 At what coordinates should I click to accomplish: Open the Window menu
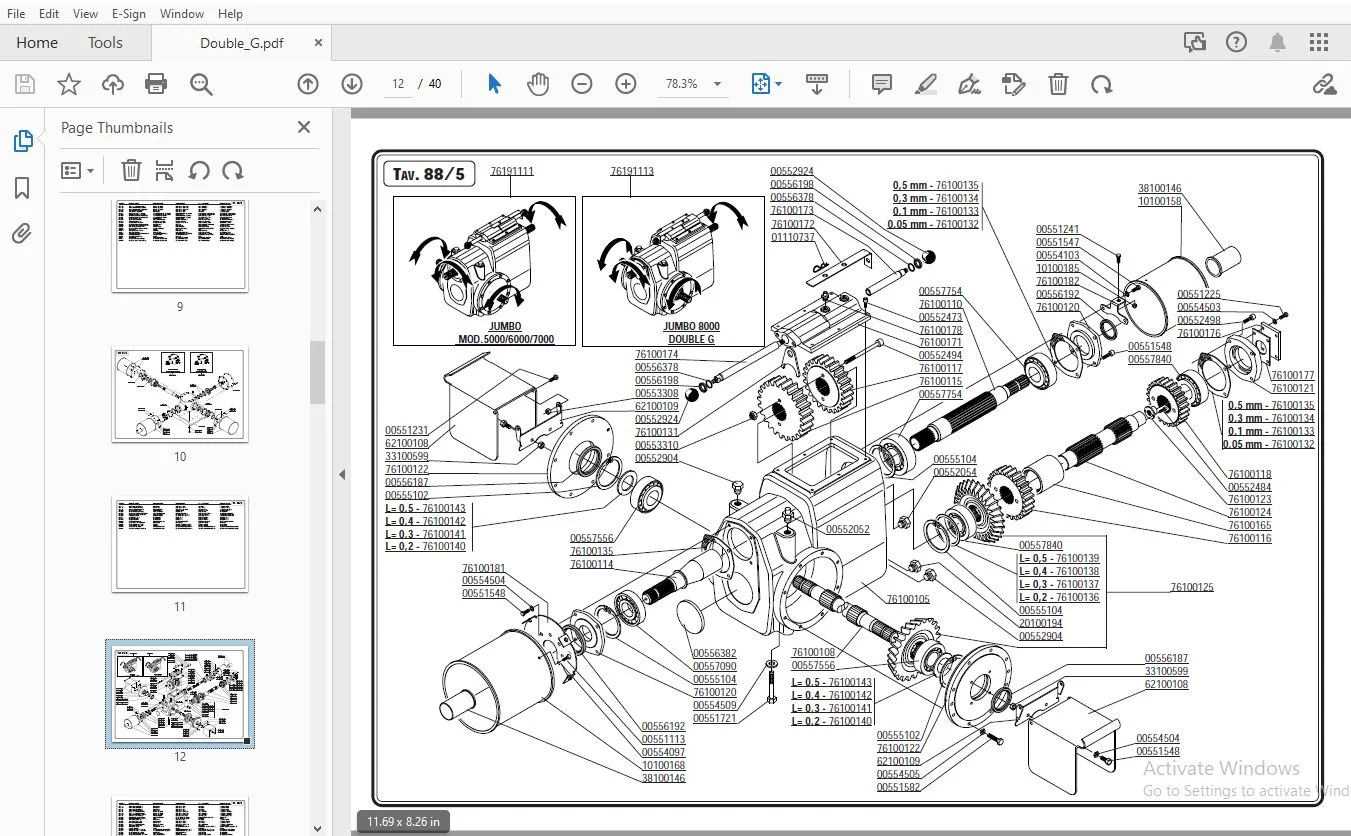[182, 13]
